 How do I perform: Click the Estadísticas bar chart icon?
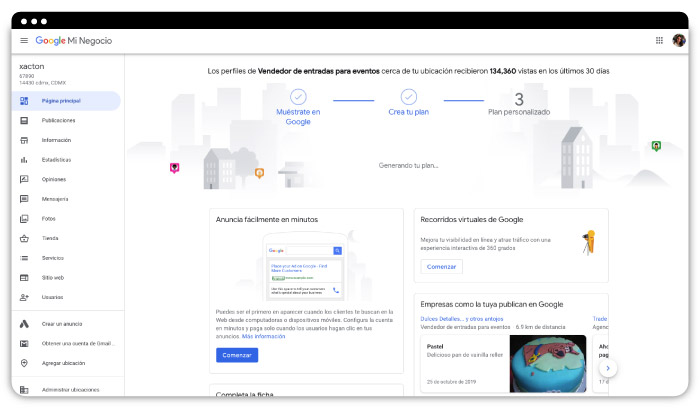(x=24, y=160)
